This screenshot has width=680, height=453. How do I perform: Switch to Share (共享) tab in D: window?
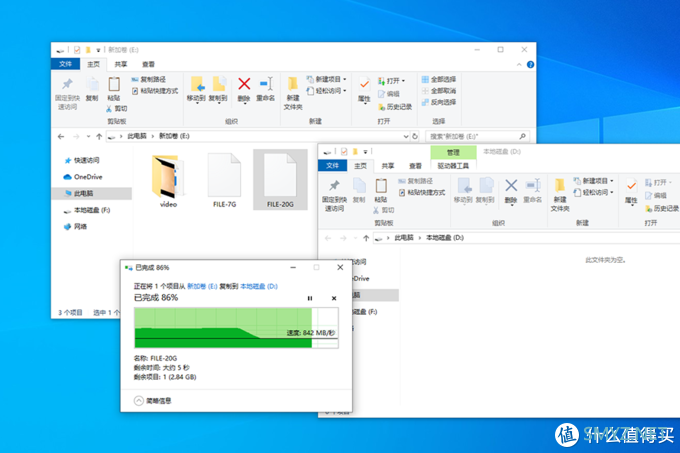(388, 166)
